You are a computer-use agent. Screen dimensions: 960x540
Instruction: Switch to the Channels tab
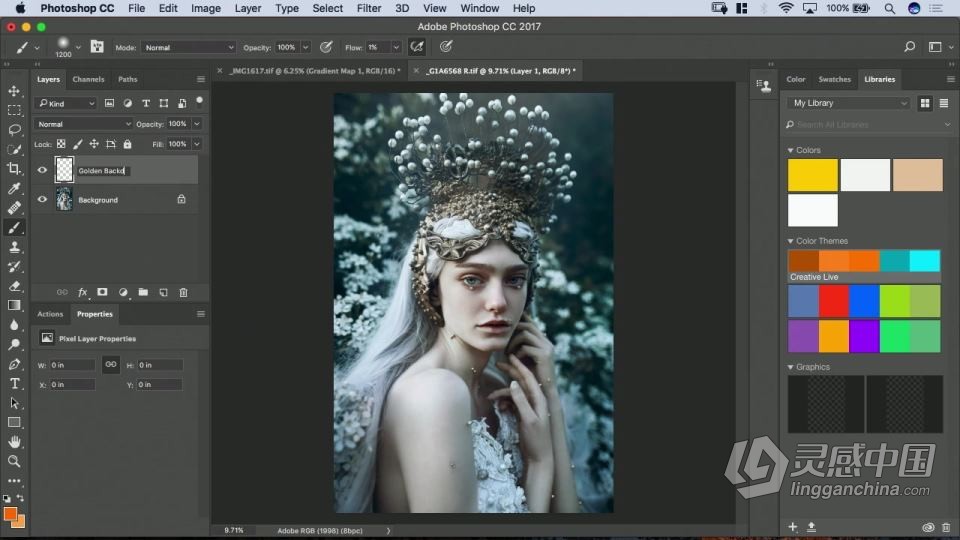[88, 79]
